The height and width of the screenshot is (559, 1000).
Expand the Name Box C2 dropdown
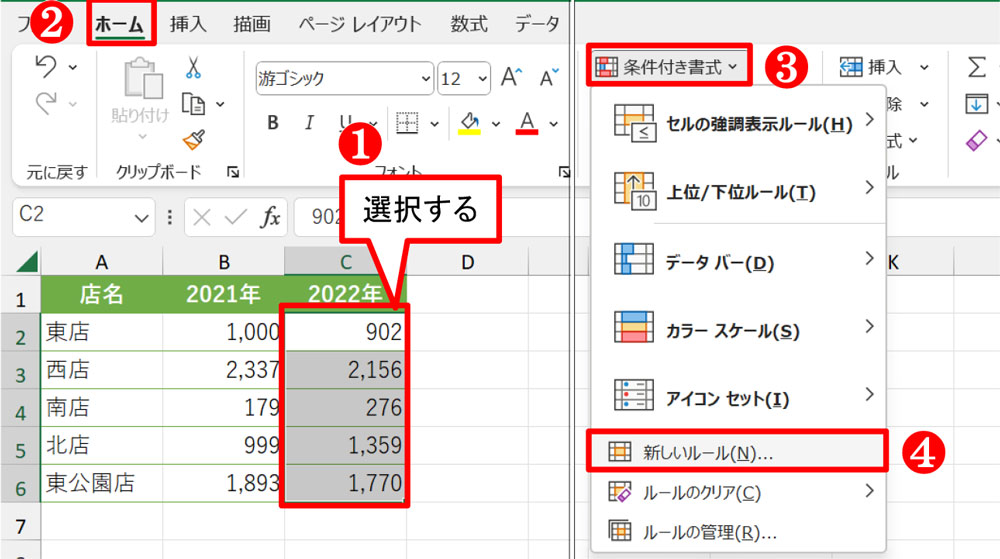[x=142, y=219]
